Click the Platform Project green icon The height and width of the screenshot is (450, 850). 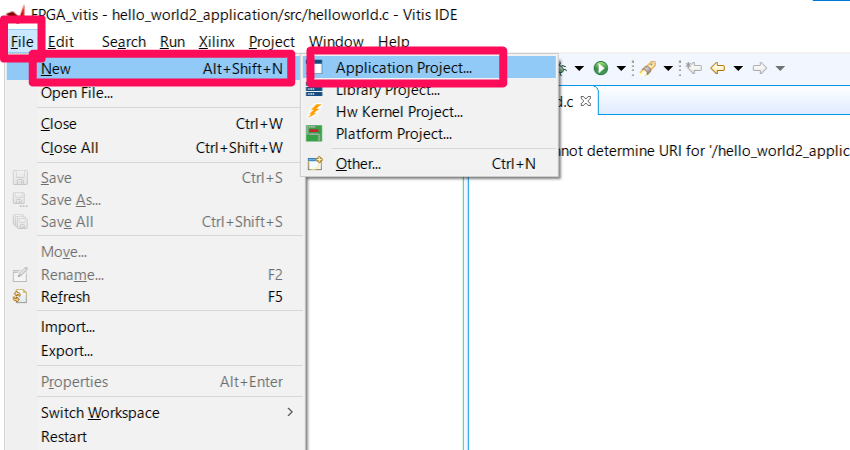click(314, 133)
